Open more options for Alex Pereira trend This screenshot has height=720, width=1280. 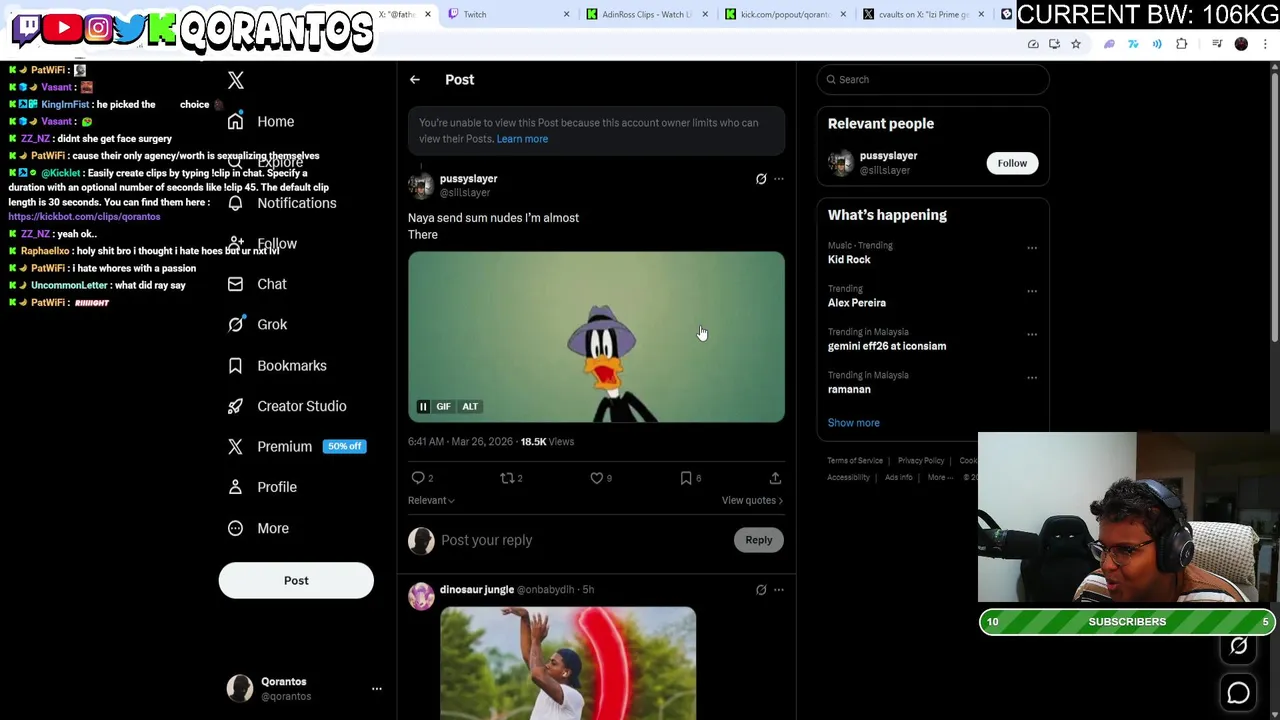coord(1032,291)
